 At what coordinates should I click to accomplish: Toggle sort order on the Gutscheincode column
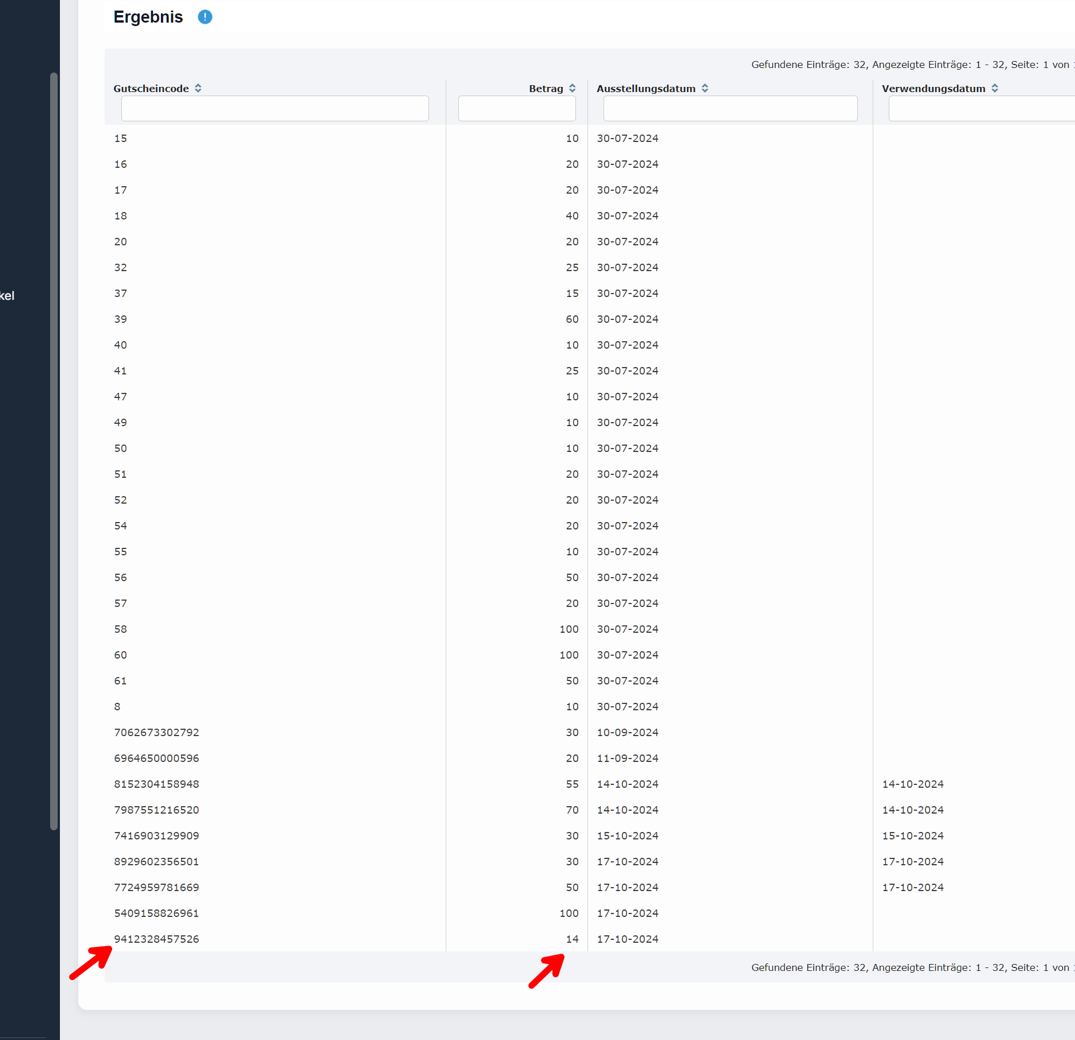click(x=197, y=88)
